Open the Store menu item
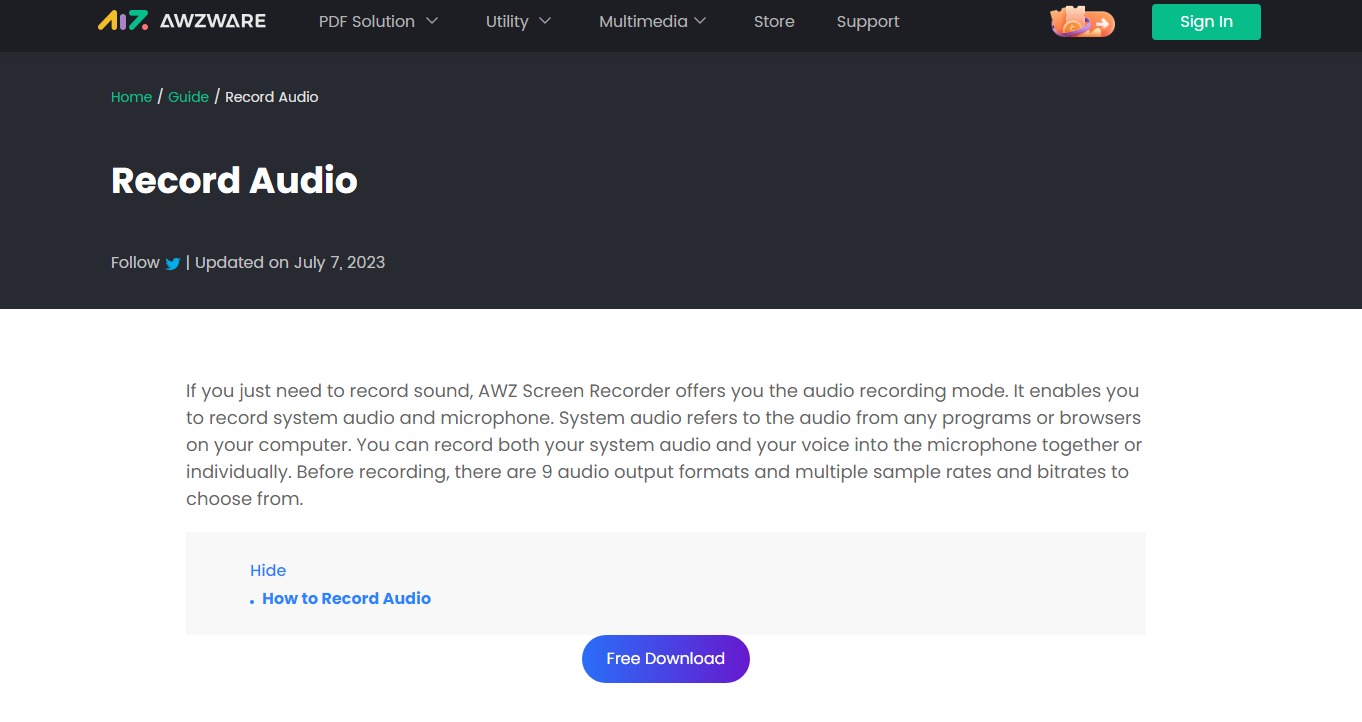Viewport: 1362px width, 722px height. coord(774,21)
